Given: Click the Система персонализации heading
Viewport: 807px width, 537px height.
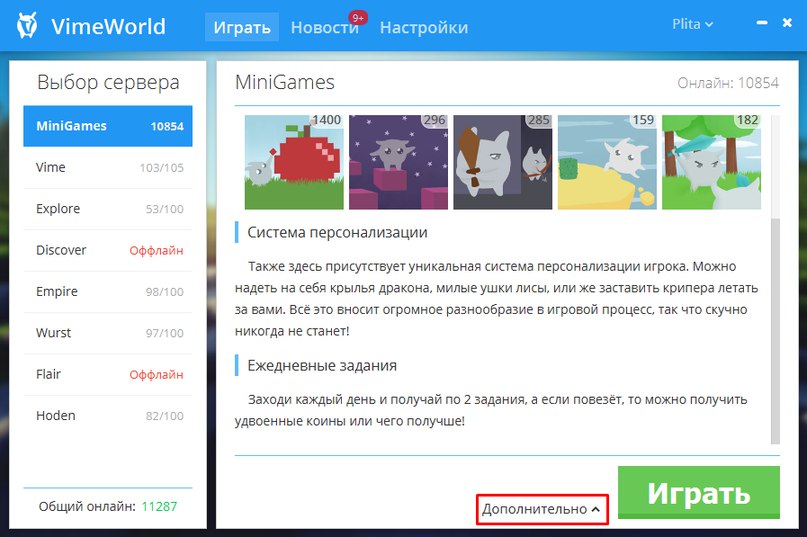Looking at the screenshot, I should (337, 232).
